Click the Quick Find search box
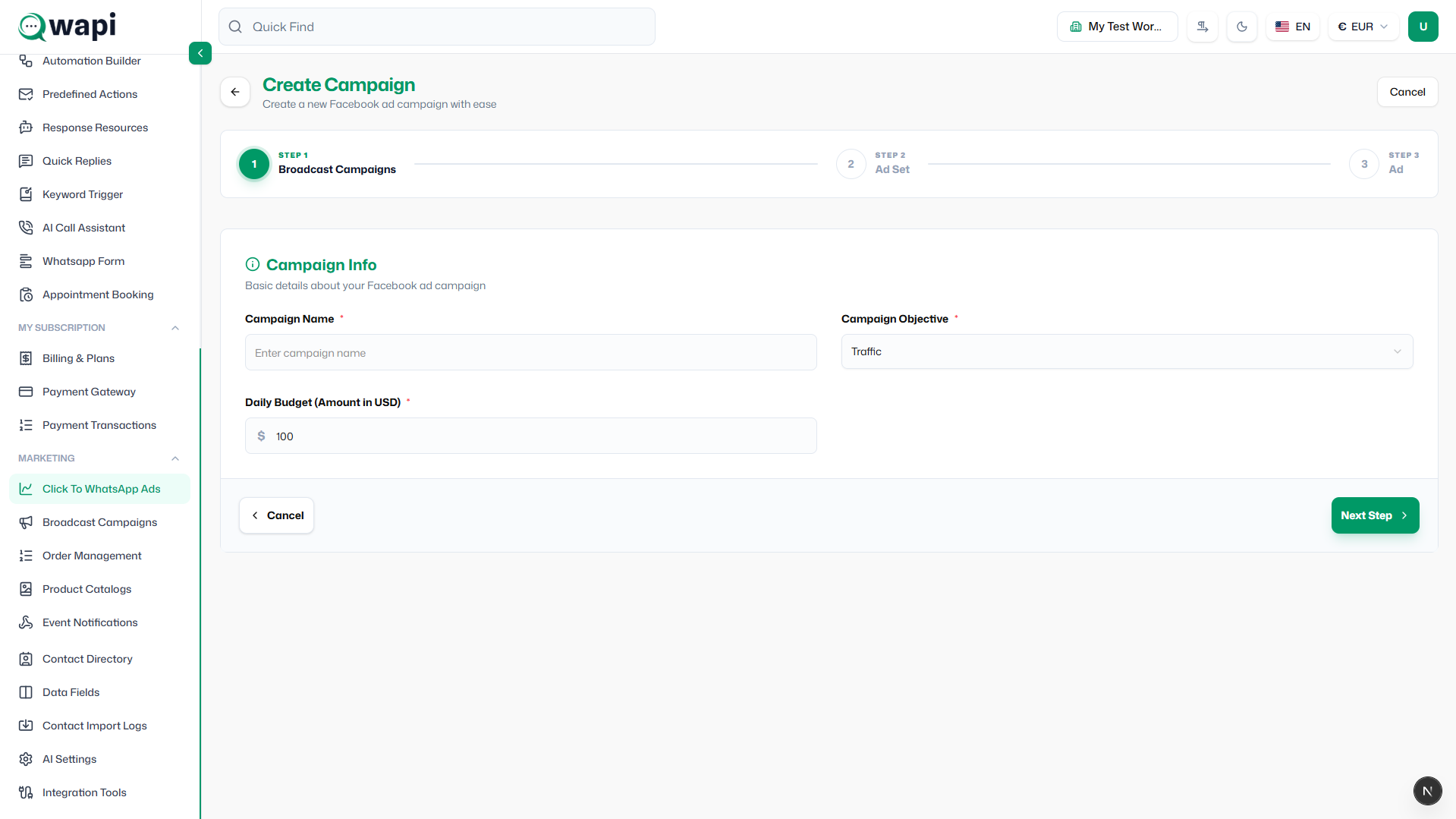The width and height of the screenshot is (1456, 819). (x=437, y=27)
